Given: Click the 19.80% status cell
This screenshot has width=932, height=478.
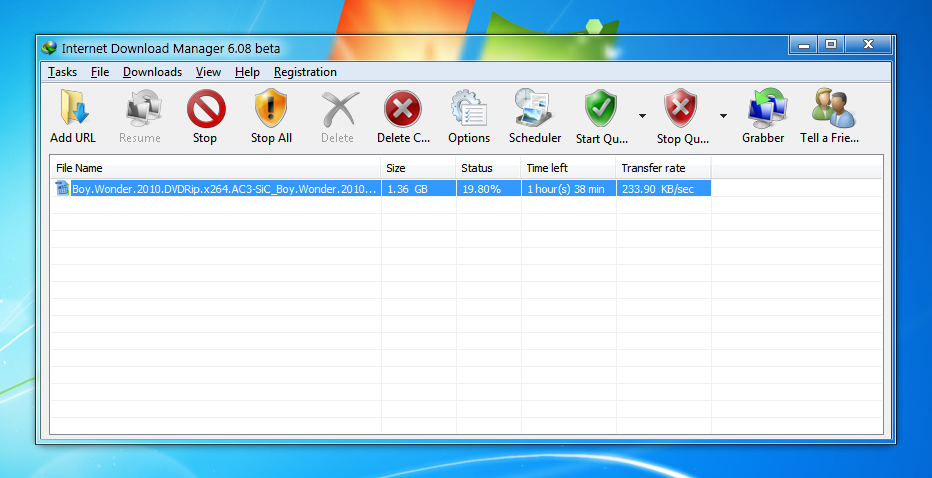Looking at the screenshot, I should click(x=489, y=189).
